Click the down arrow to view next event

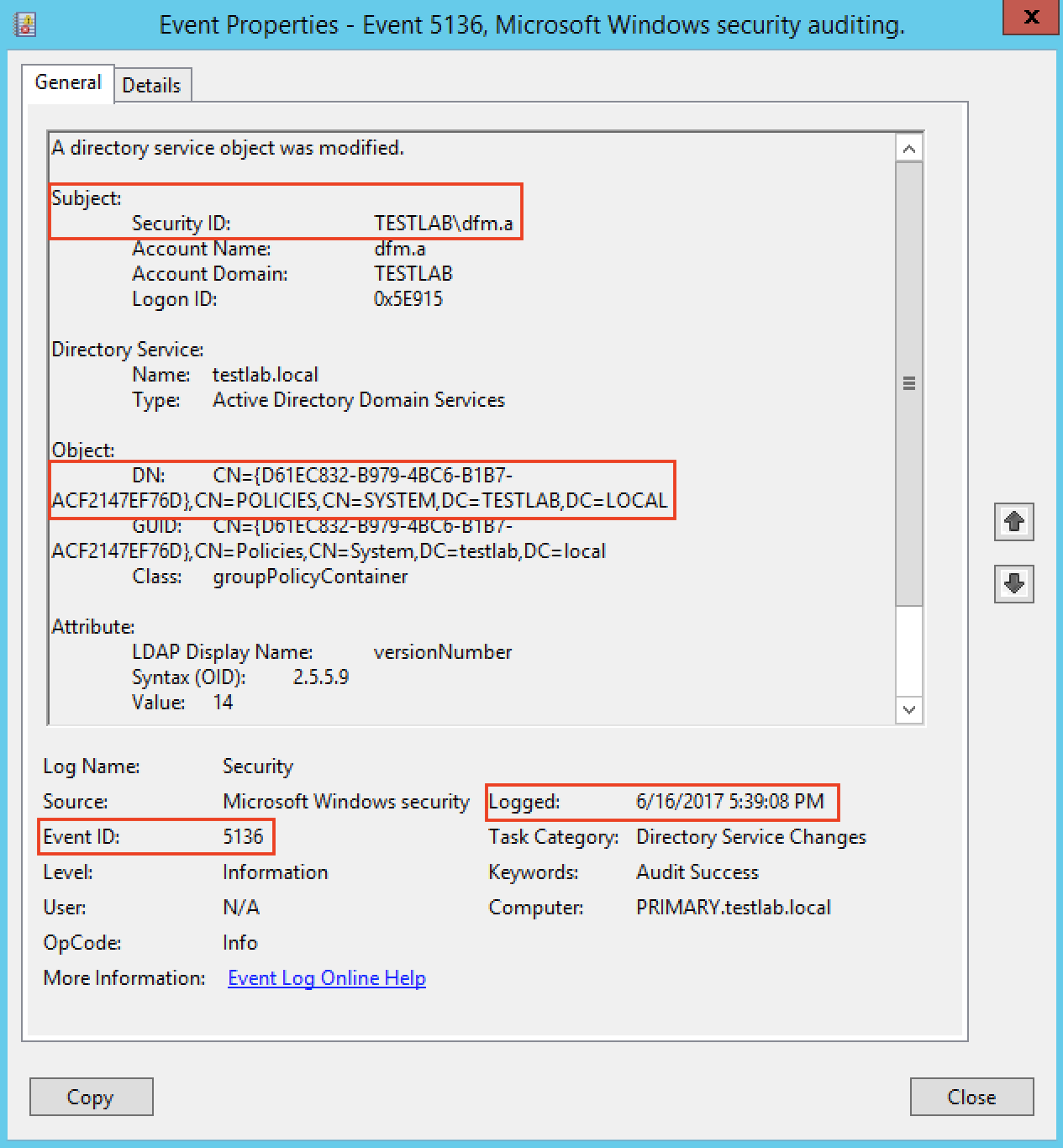coord(1013,584)
